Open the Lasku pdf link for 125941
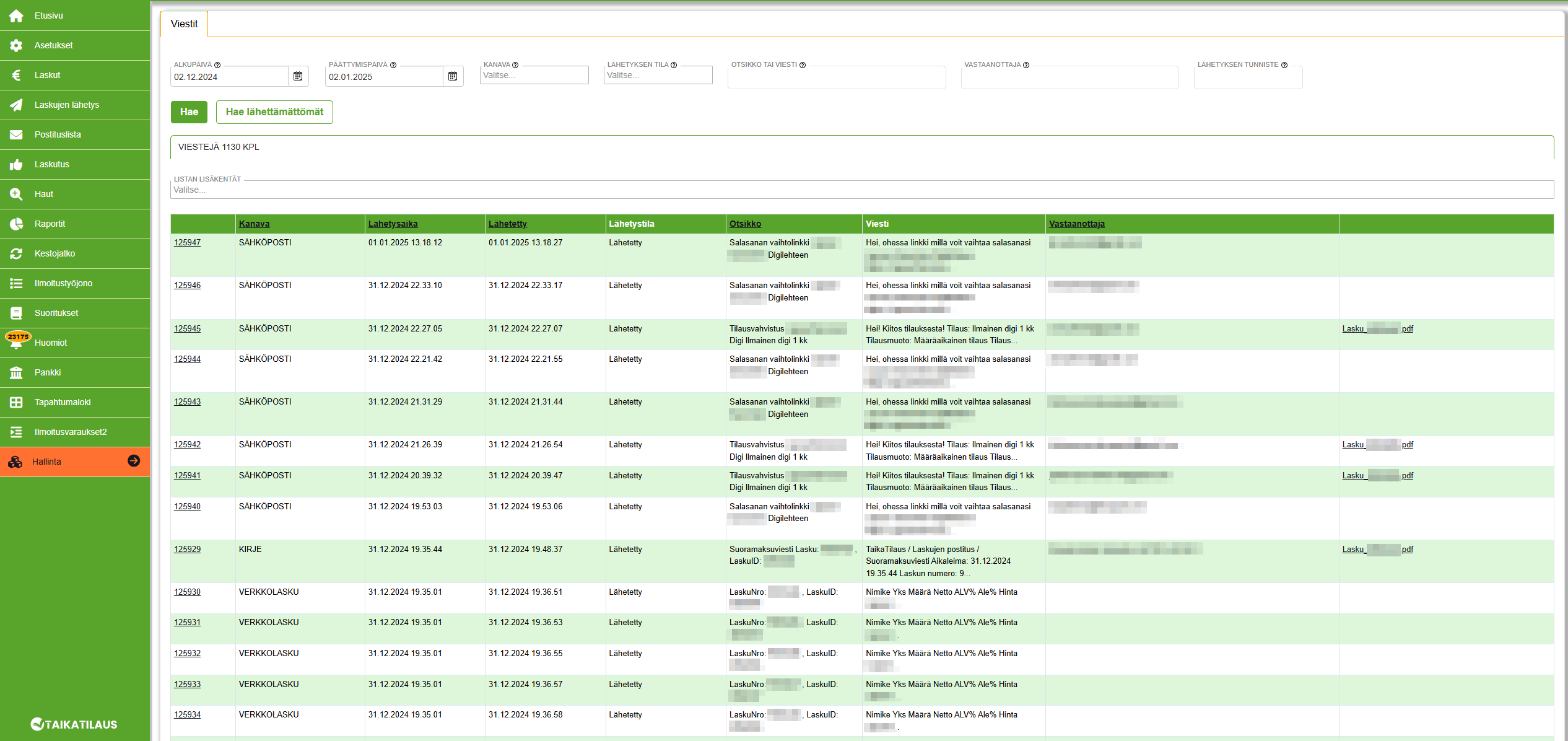The height and width of the screenshot is (741, 1568). pos(1378,475)
